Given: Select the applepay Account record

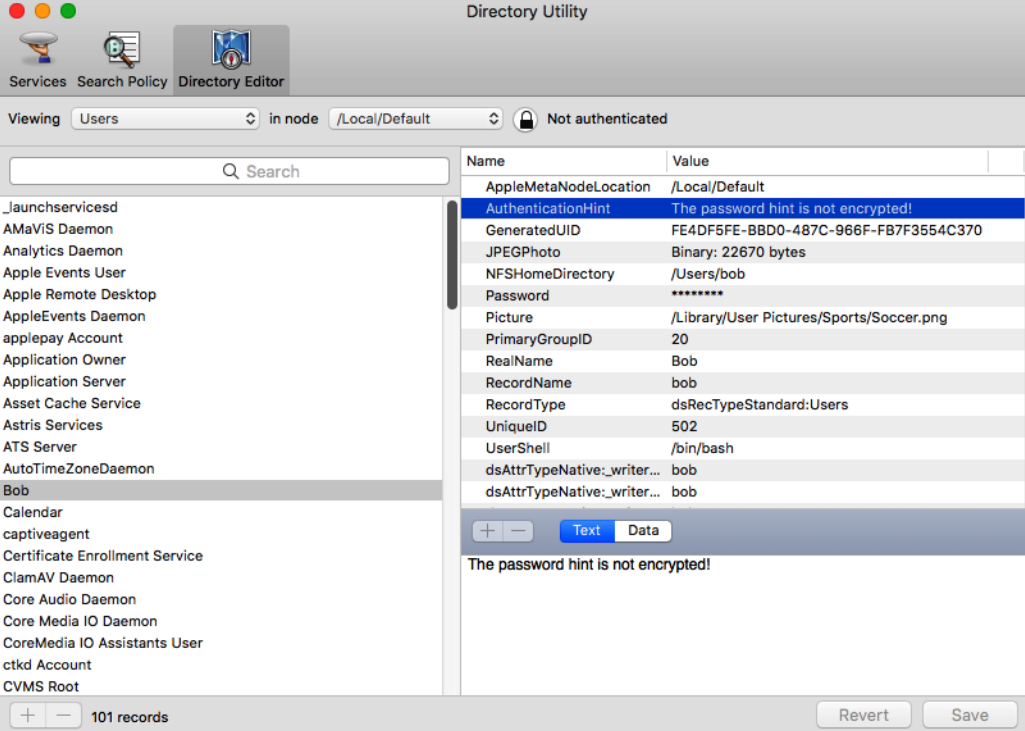Looking at the screenshot, I should click(221, 338).
